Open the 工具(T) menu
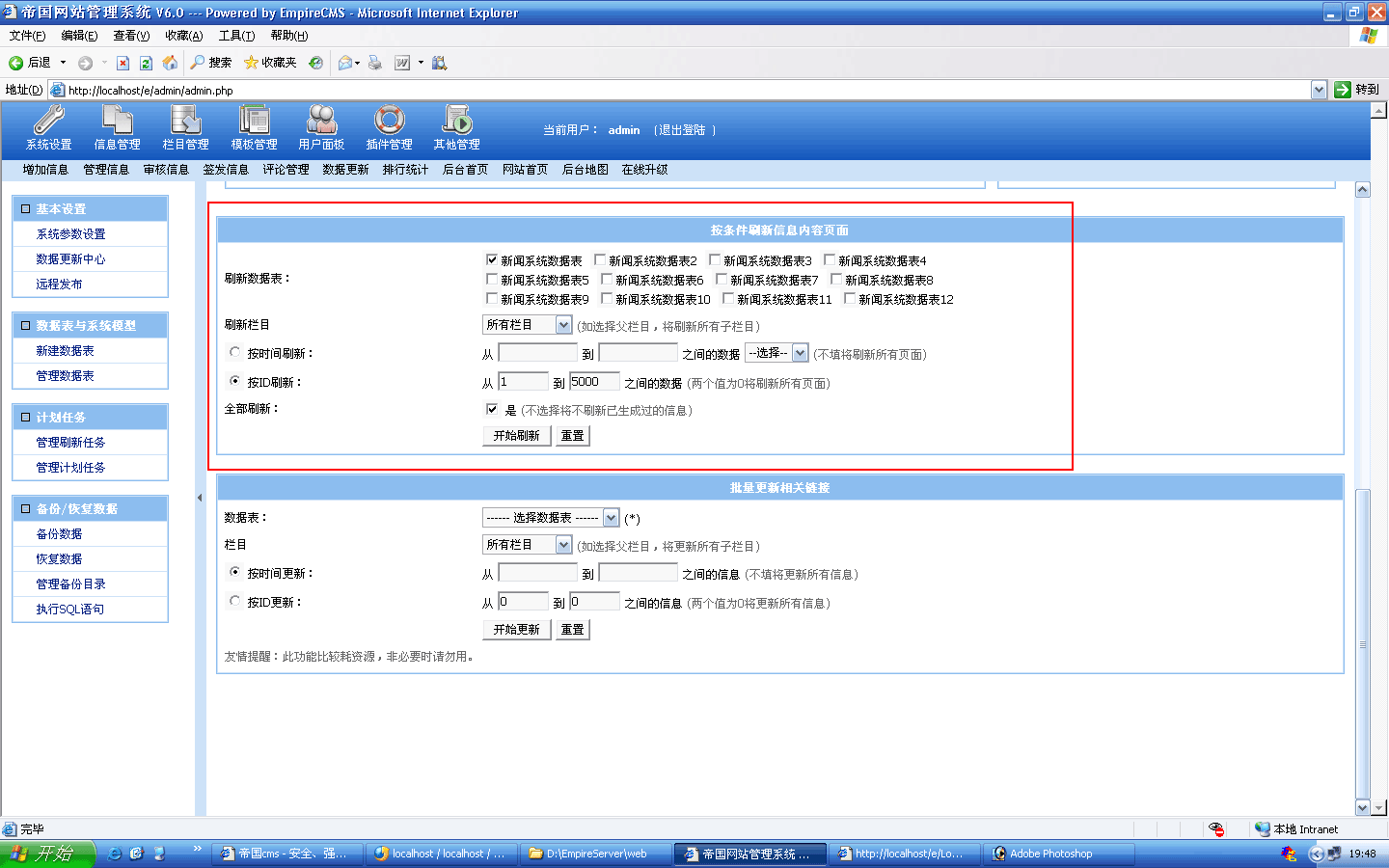 click(x=236, y=36)
